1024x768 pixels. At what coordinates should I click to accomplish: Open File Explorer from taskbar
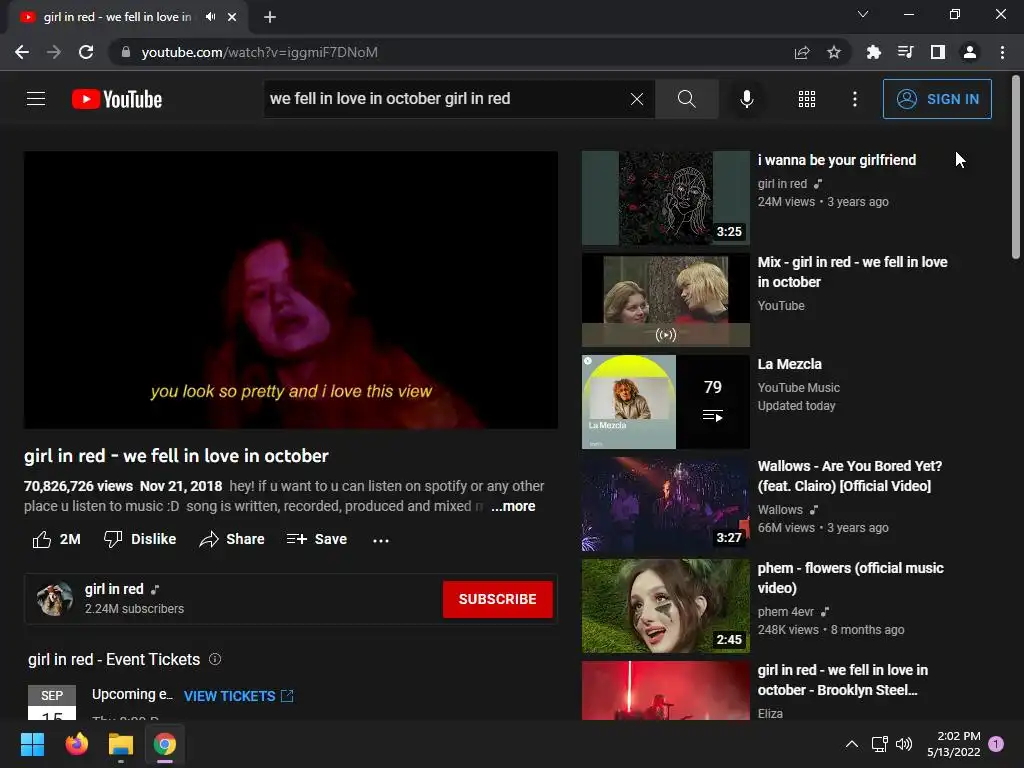tap(121, 744)
